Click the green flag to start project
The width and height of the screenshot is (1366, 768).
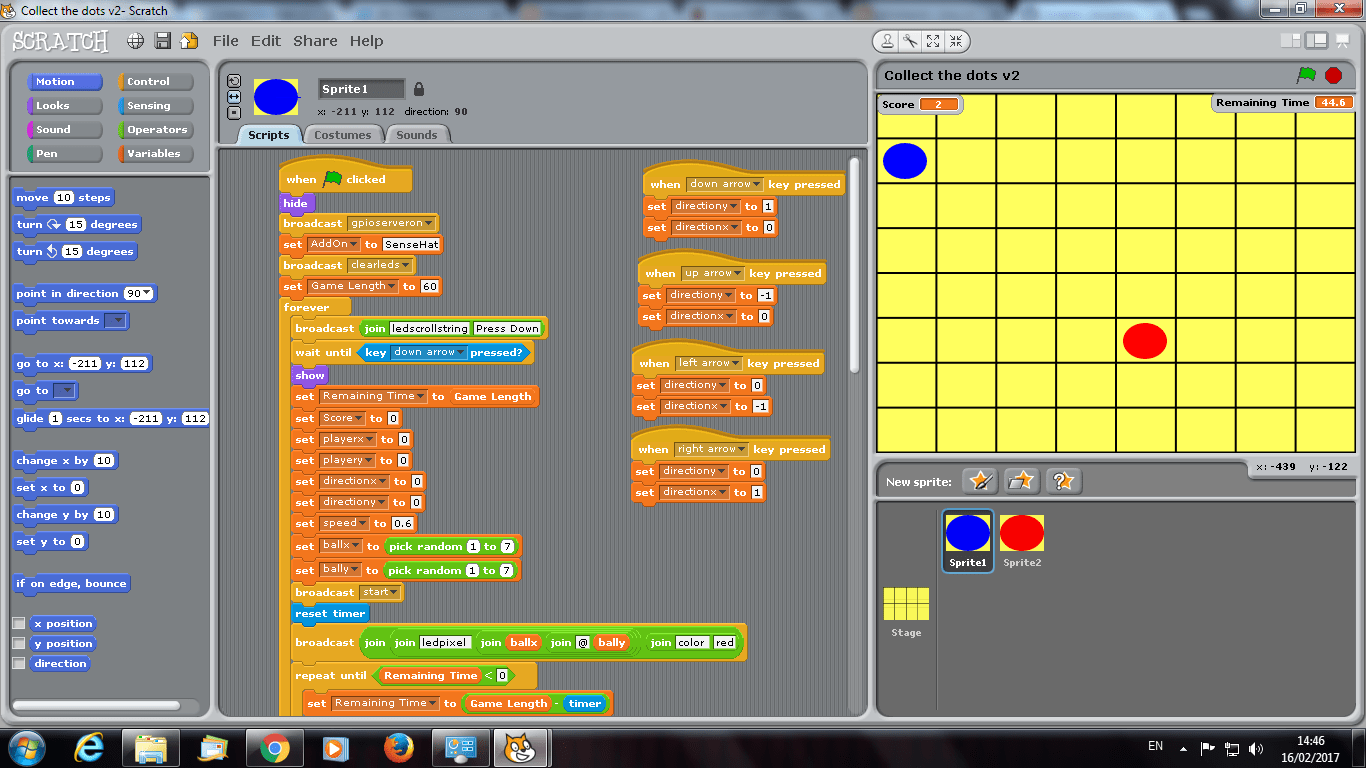coord(1306,75)
